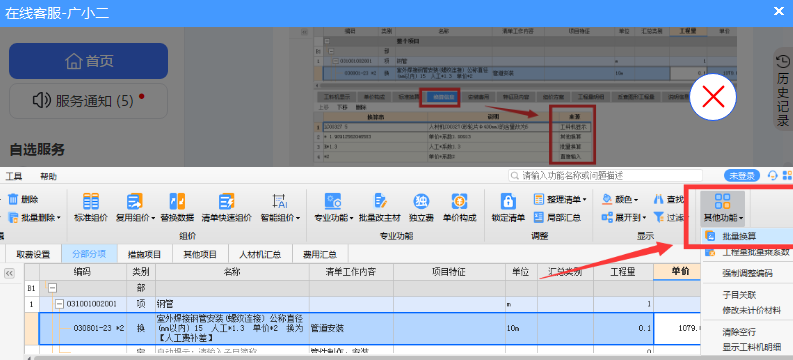Click the 清单工作内容 column header

(351, 272)
